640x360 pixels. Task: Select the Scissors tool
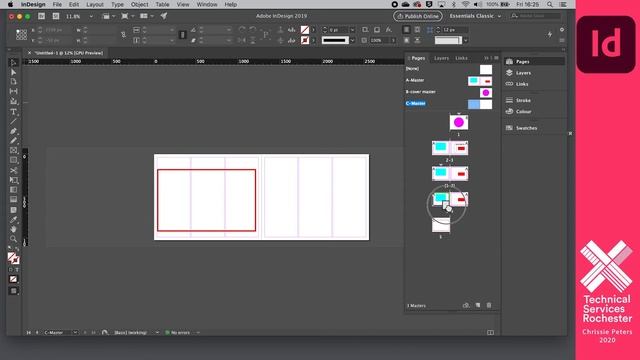[x=13, y=170]
